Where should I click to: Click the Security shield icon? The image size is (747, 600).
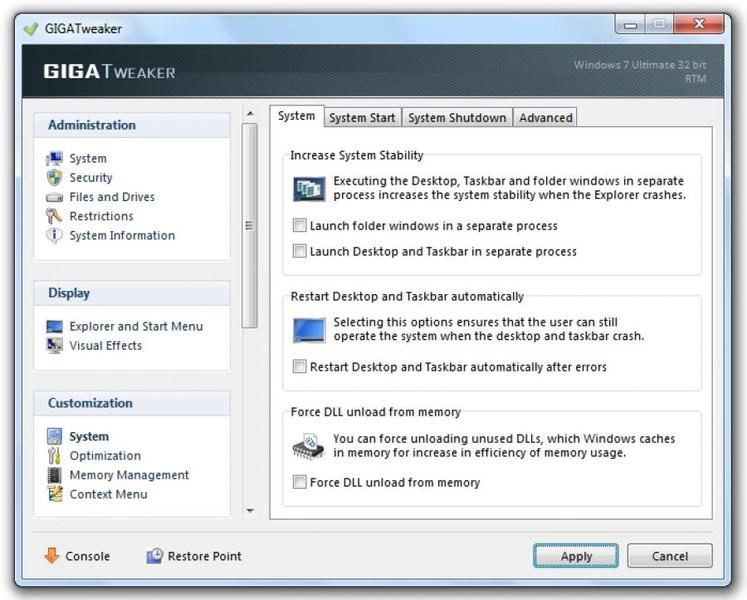tap(54, 177)
